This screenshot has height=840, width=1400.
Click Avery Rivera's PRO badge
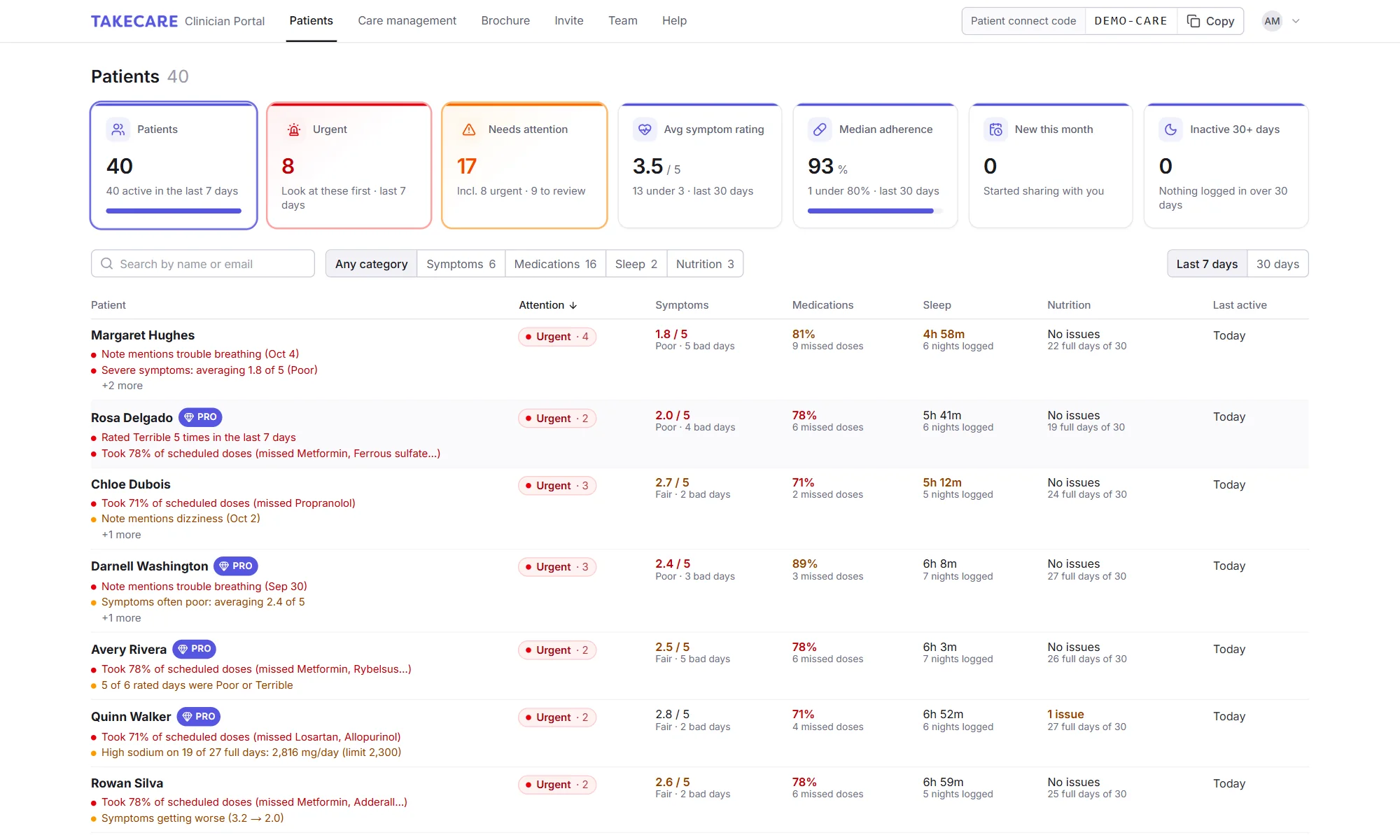(195, 649)
